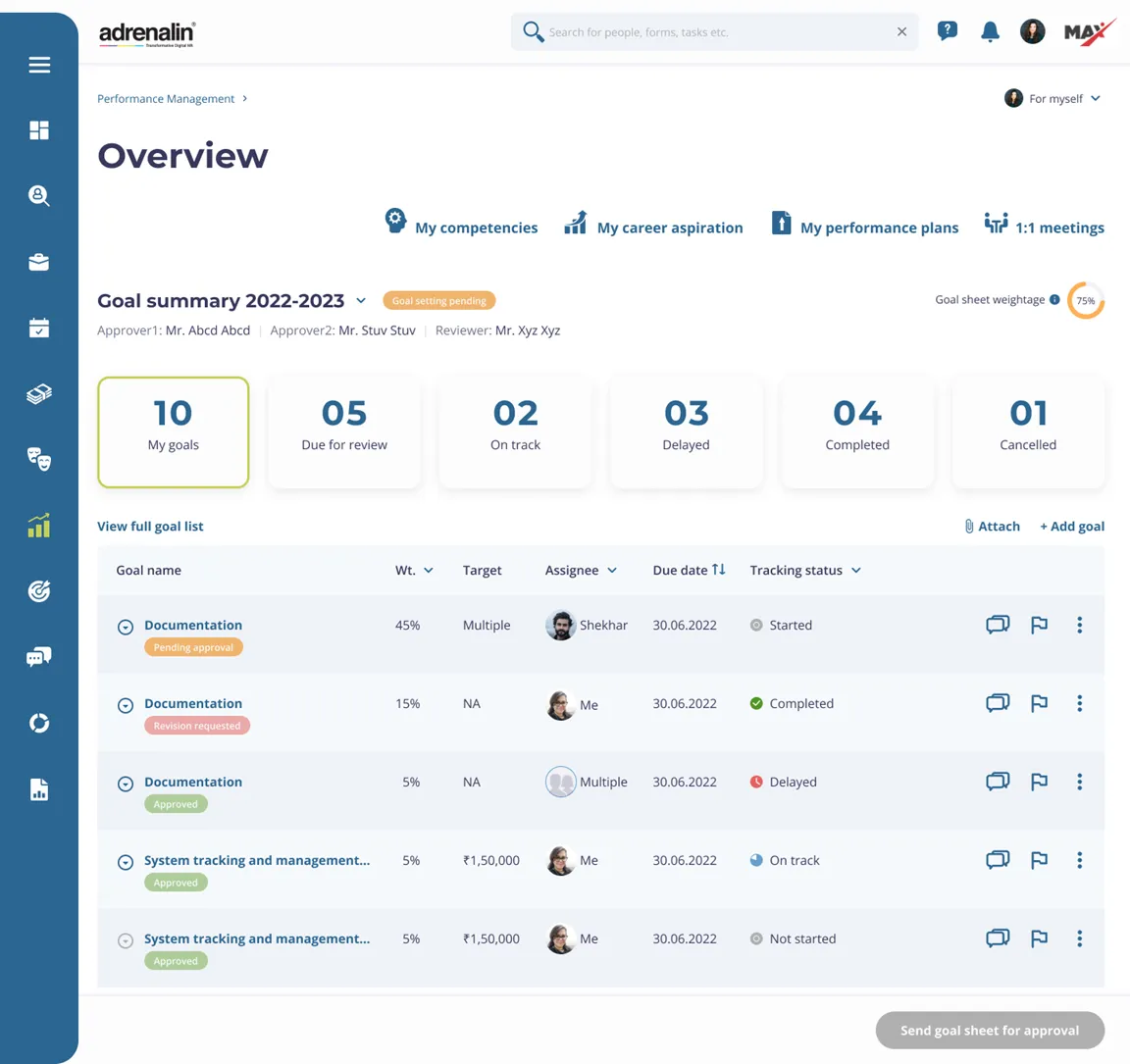Click Send goal sheet for approval

point(990,1030)
